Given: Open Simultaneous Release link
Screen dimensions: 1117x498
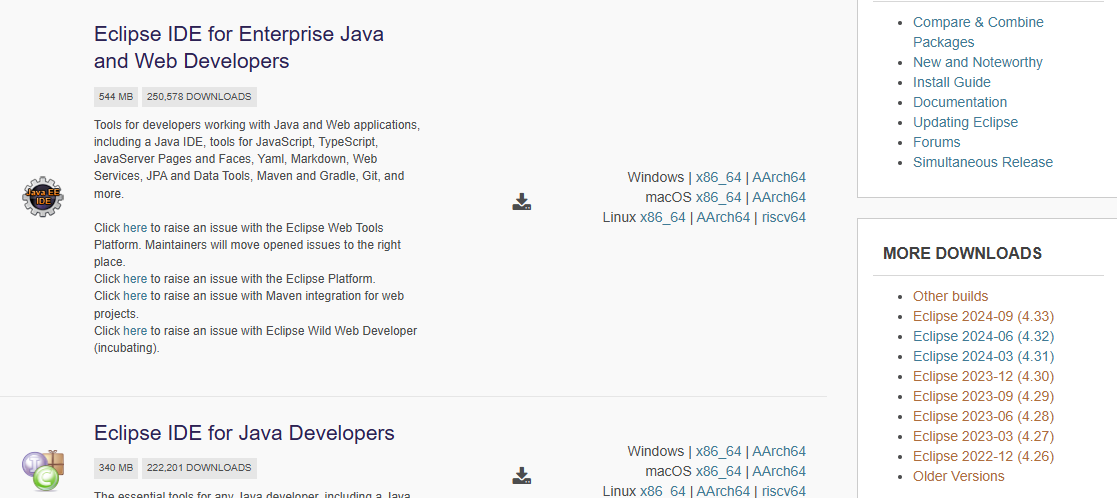Looking at the screenshot, I should point(982,162).
